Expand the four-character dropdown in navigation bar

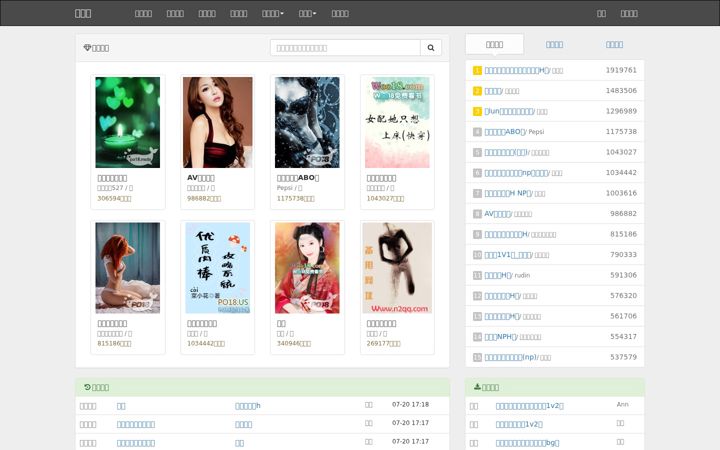pos(273,13)
